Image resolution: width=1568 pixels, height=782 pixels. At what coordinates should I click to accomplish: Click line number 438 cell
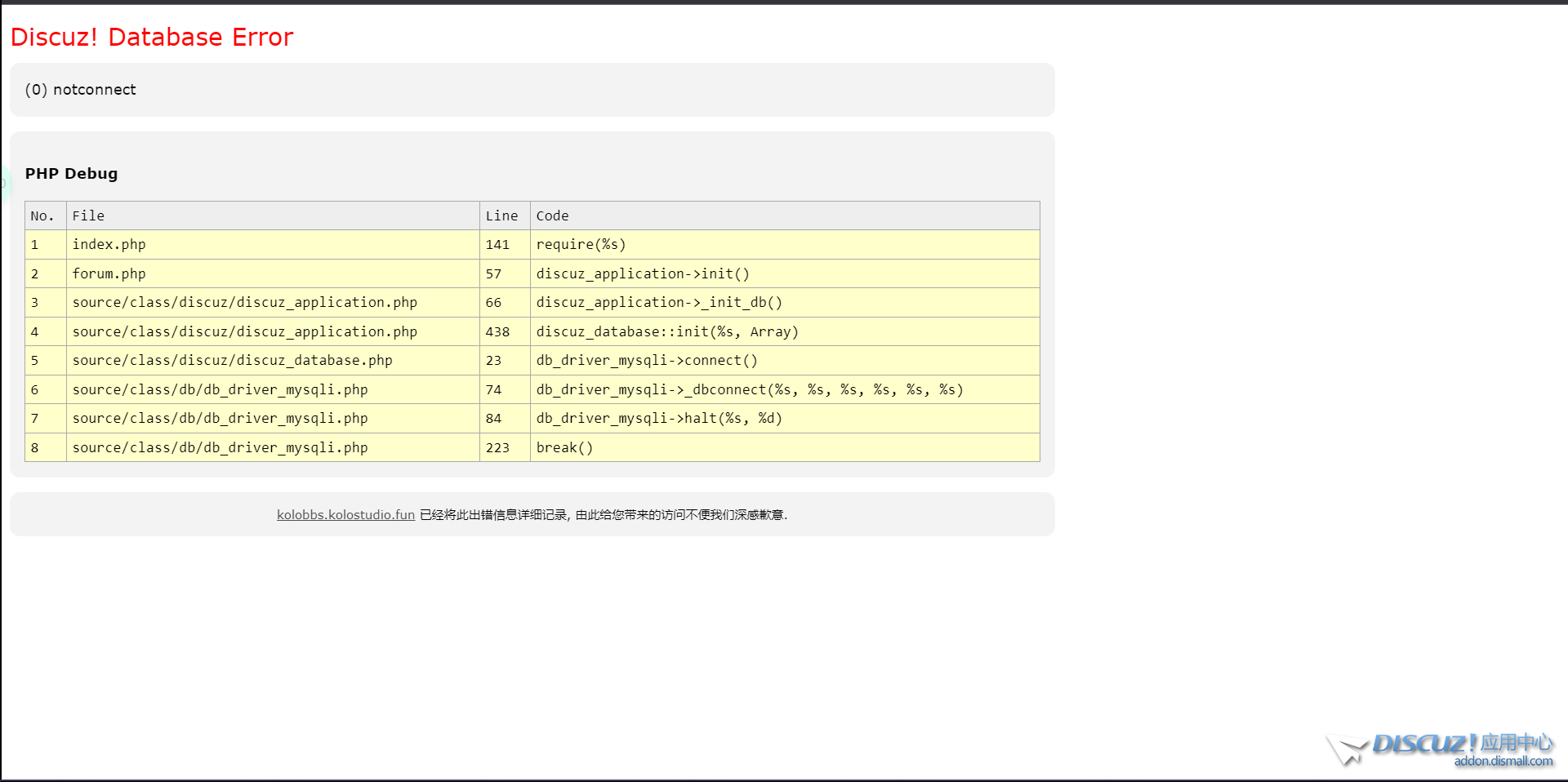(497, 332)
